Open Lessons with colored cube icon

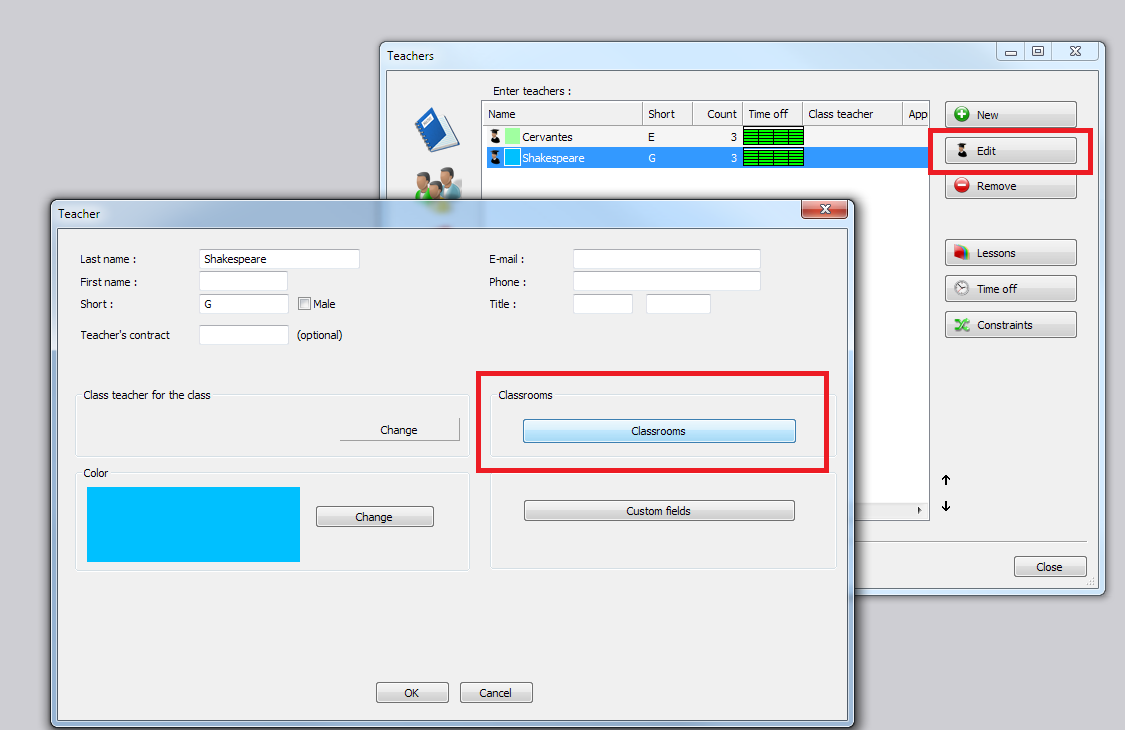(1010, 253)
